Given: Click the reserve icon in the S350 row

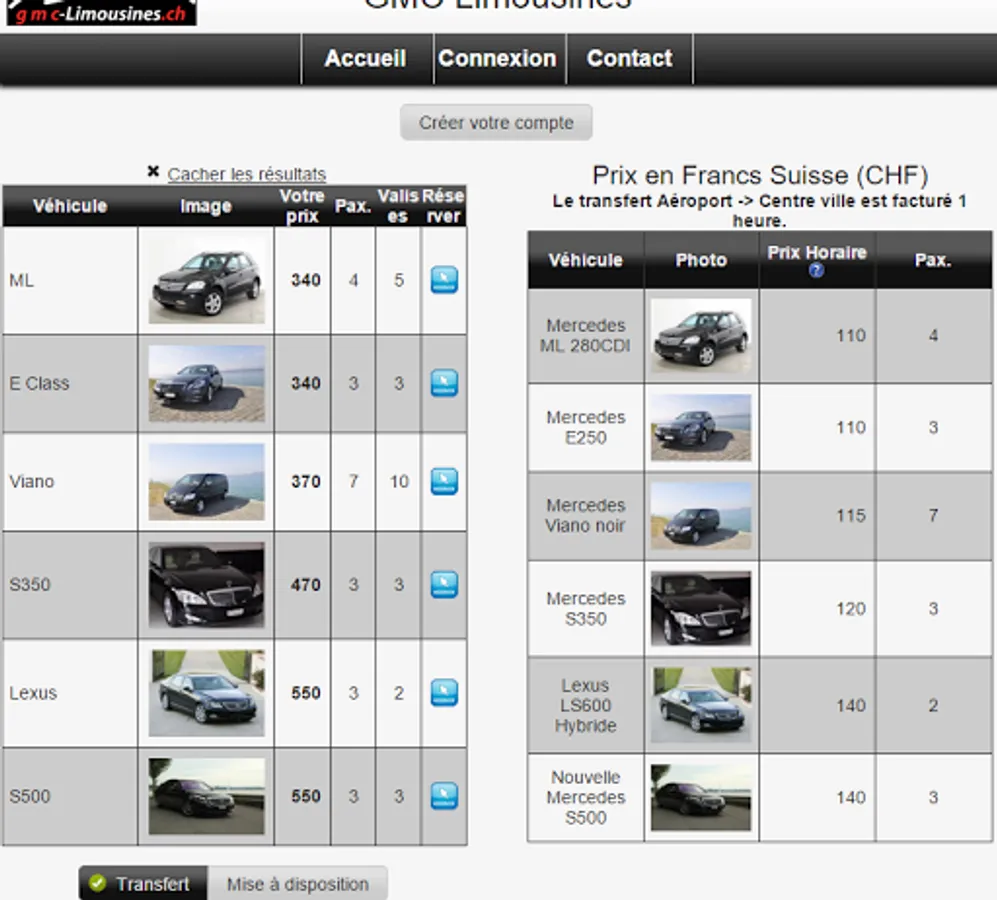Looking at the screenshot, I should [x=444, y=585].
